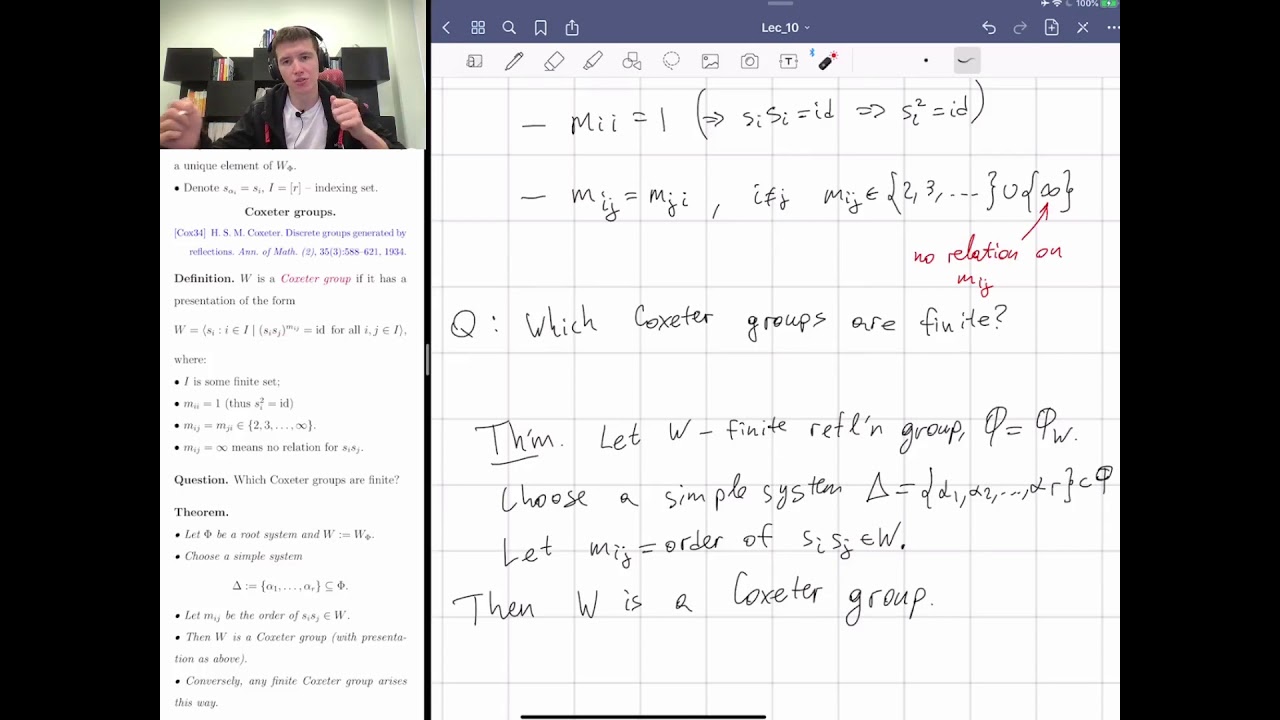The height and width of the screenshot is (720, 1280).
Task: Click the 'Definition.' heading in the notes
Action: (x=205, y=279)
